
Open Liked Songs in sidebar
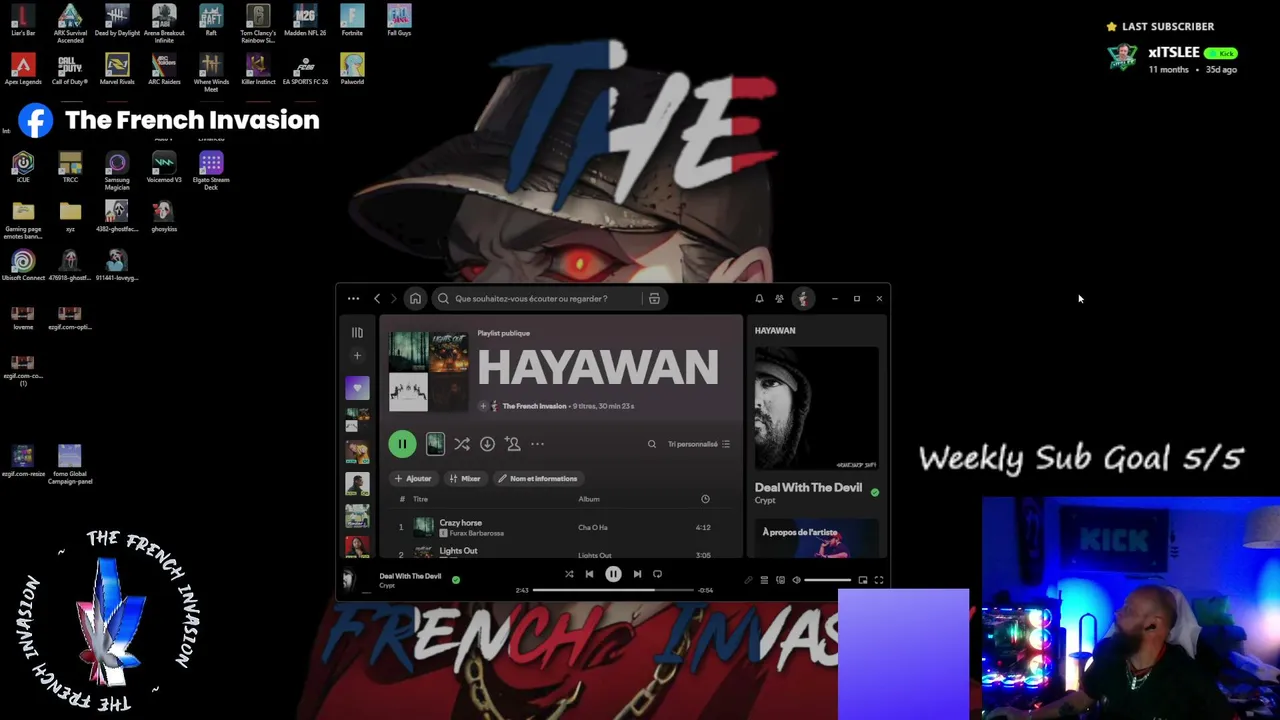coord(357,388)
